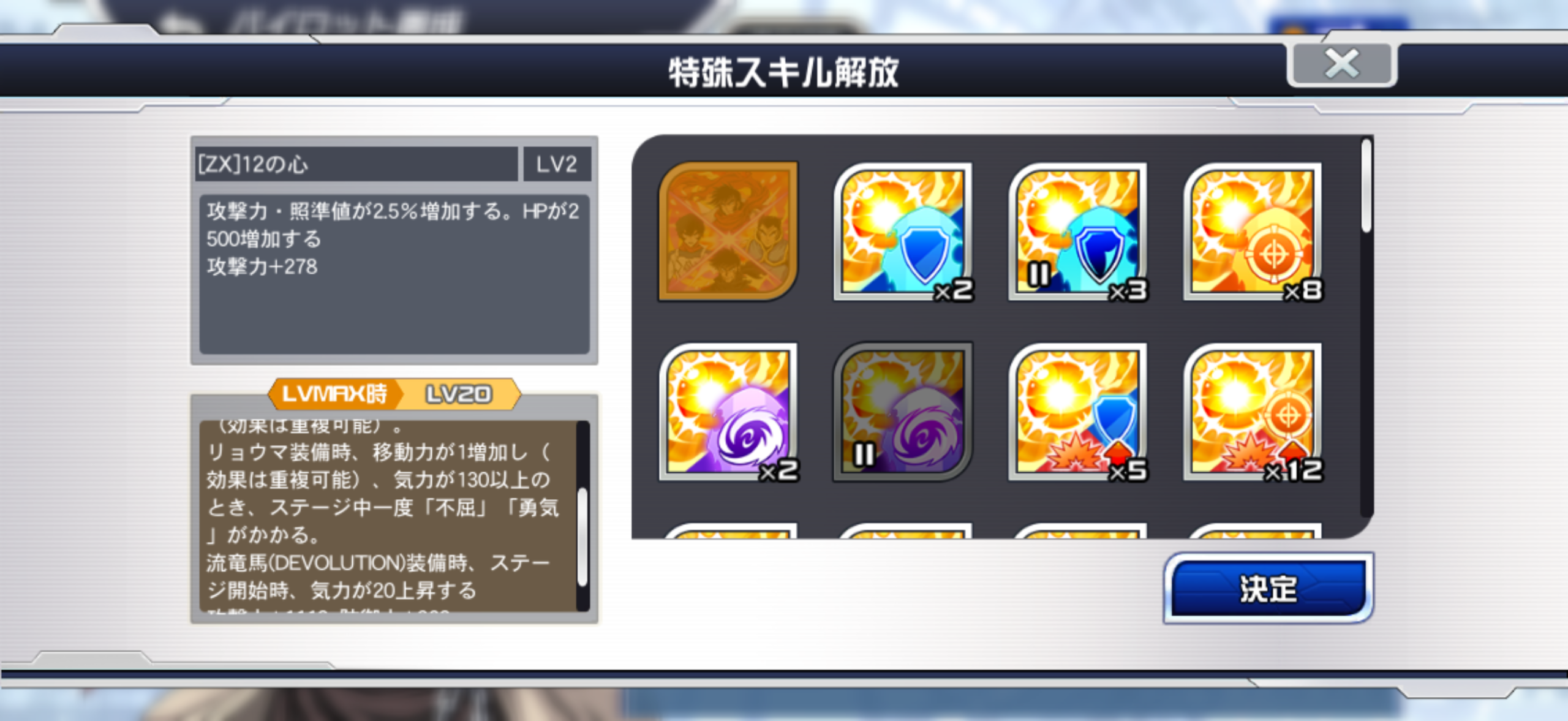Select the crosshair burst material x12

coord(1253,412)
